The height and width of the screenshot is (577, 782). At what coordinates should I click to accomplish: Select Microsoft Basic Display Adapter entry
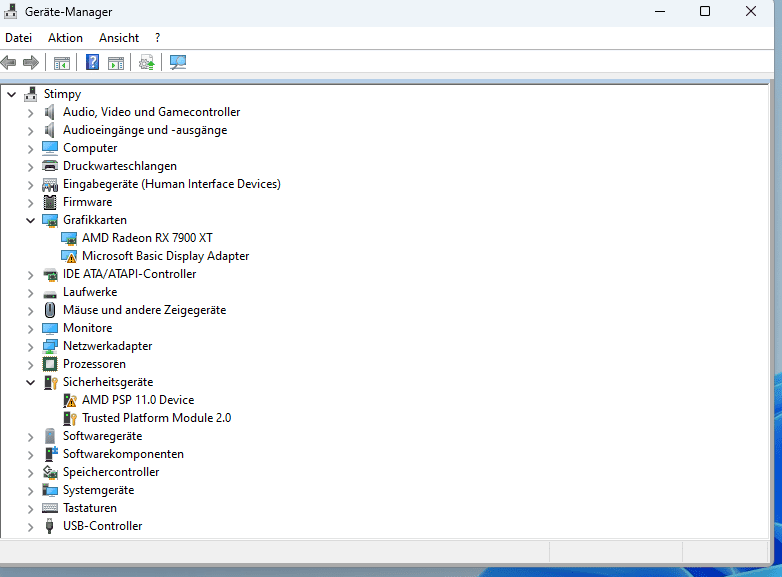(x=166, y=256)
